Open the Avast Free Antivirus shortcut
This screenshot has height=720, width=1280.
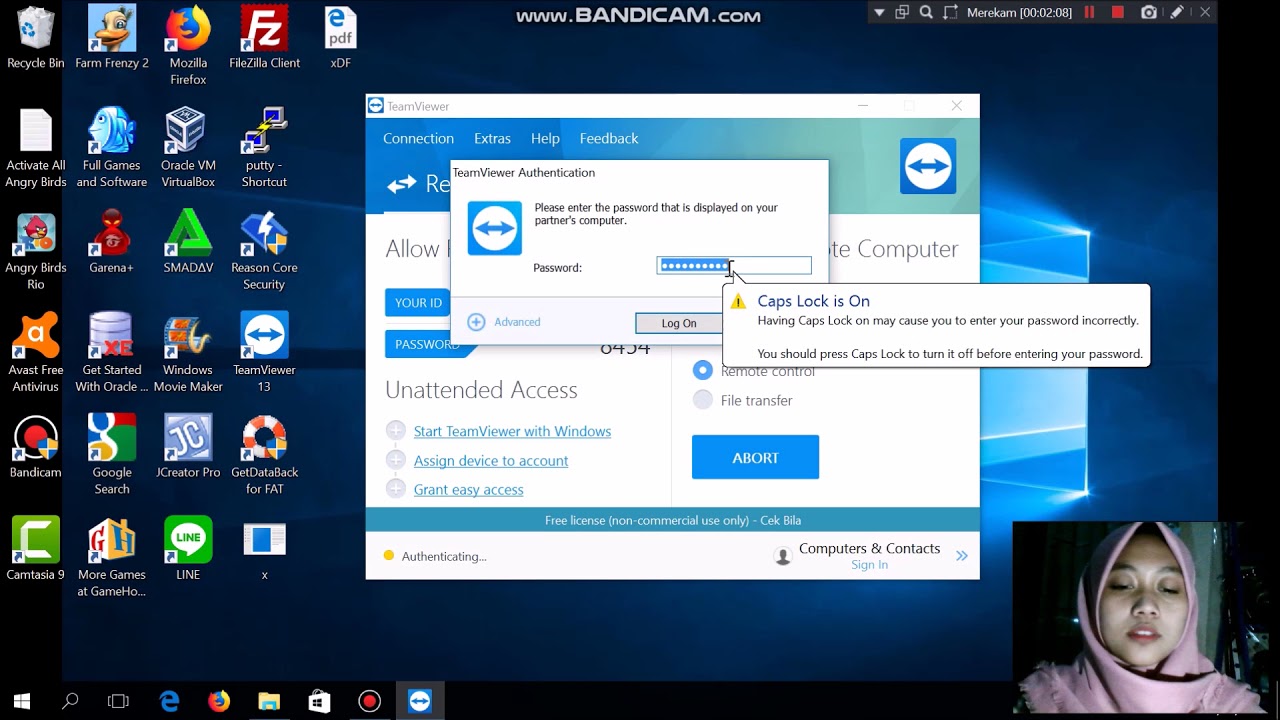[x=36, y=353]
